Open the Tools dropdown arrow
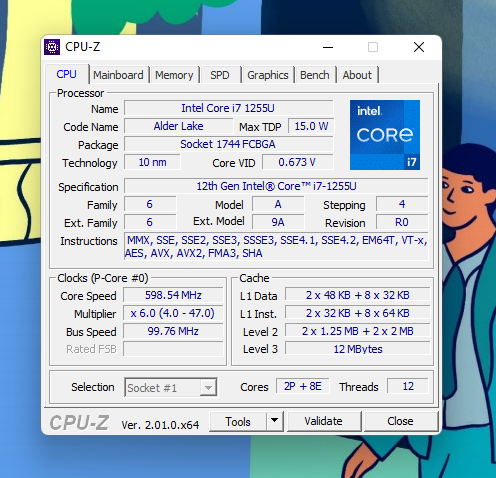 (x=275, y=421)
